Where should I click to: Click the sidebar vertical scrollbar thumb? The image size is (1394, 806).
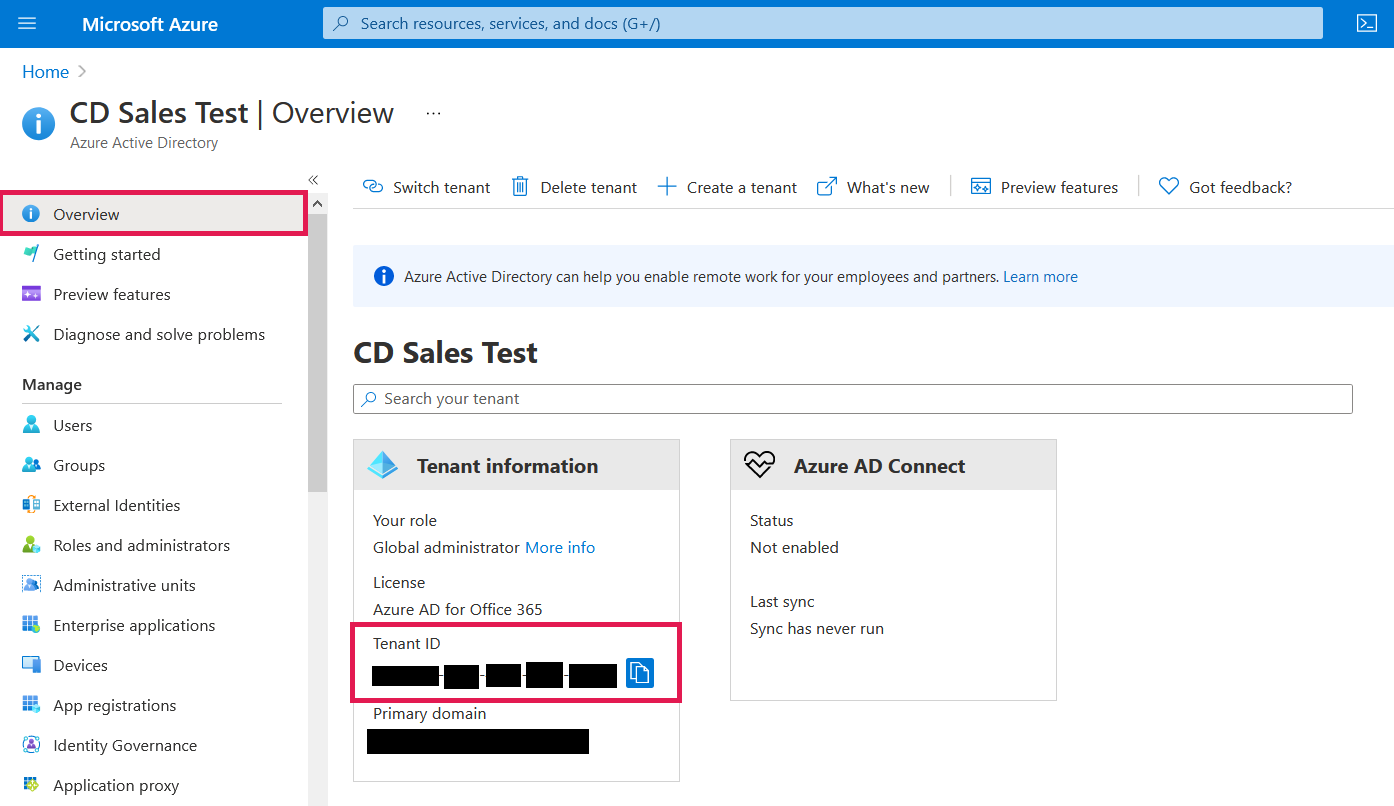click(x=317, y=353)
